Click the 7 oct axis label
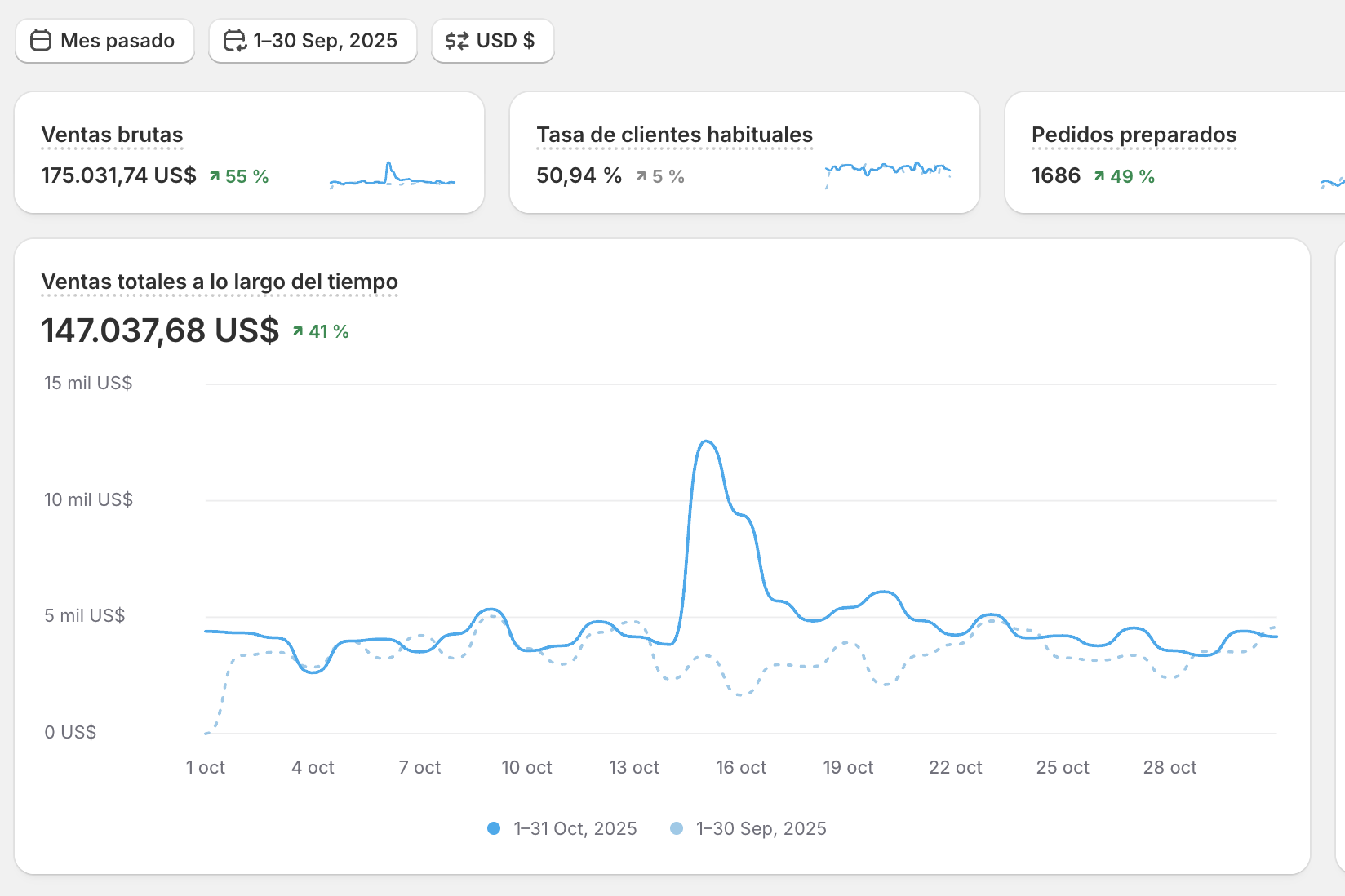1345x896 pixels. pos(419,767)
